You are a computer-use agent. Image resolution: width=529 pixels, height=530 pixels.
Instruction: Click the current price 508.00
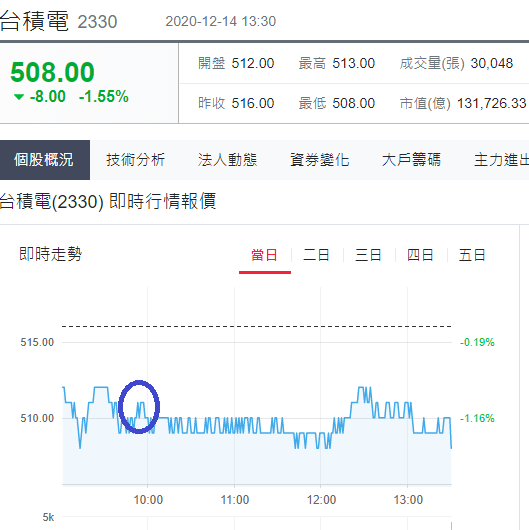pyautogui.click(x=52, y=72)
